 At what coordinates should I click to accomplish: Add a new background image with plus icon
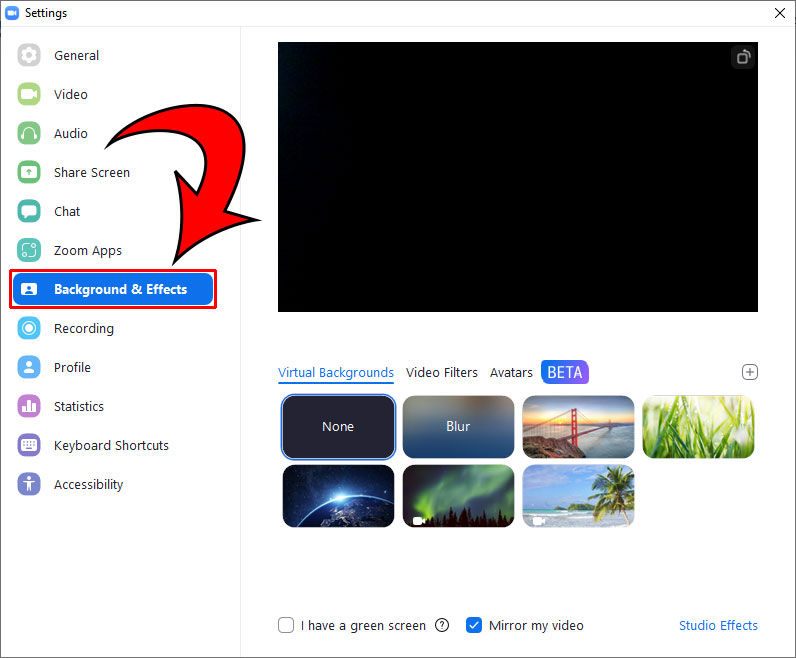pos(750,372)
